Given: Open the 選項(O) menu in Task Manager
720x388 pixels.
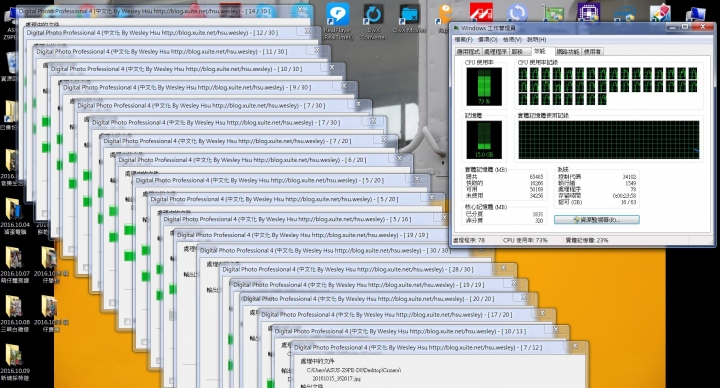Looking at the screenshot, I should tap(488, 39).
